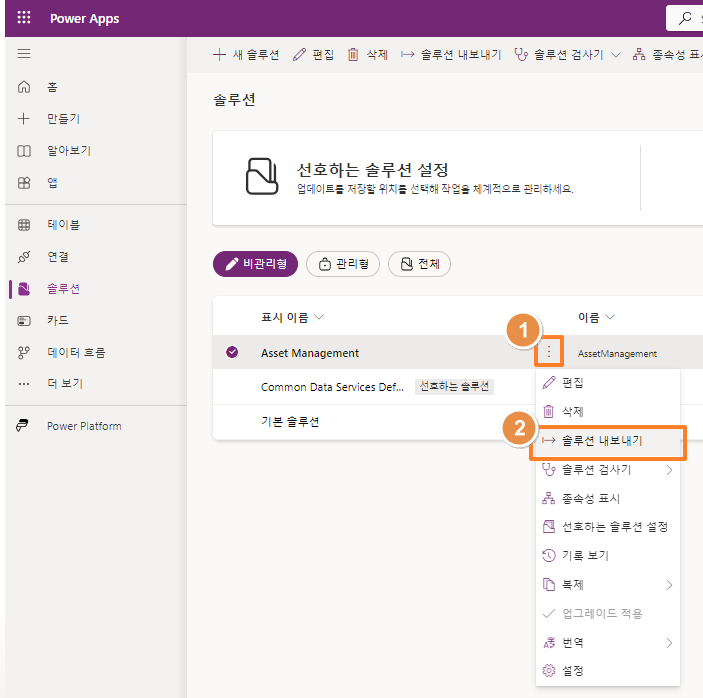Image resolution: width=703 pixels, height=698 pixels.
Task: Choose 편집 in context menu
Action: tap(608, 383)
